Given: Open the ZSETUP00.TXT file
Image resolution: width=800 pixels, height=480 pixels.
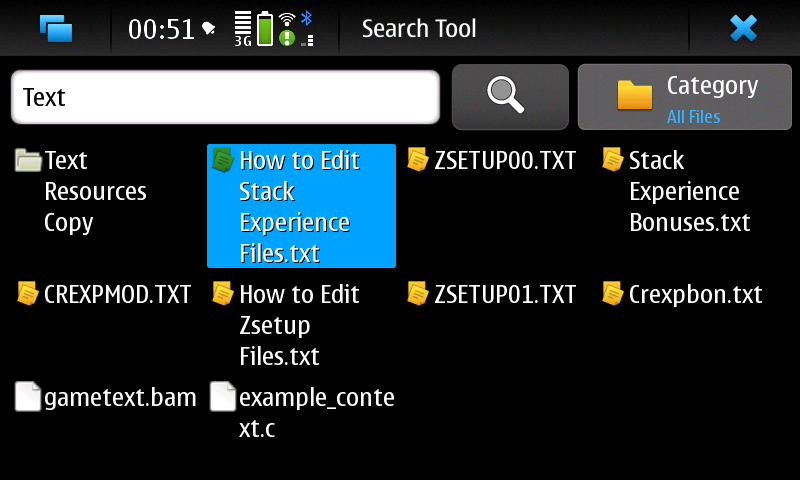Looking at the screenshot, I should 492,160.
